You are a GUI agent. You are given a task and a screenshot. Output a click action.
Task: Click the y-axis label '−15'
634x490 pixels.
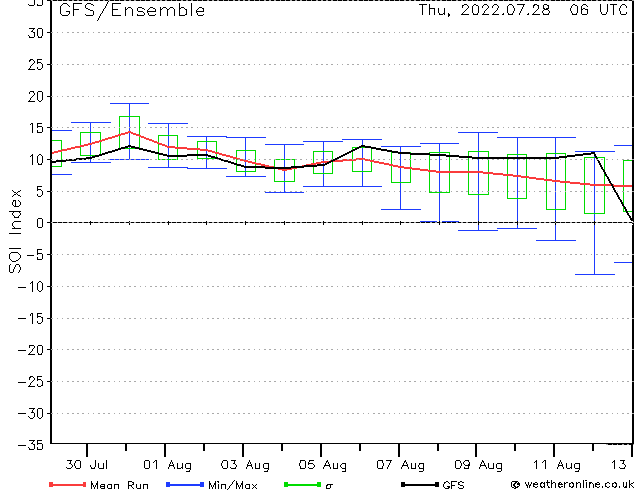click(x=31, y=318)
